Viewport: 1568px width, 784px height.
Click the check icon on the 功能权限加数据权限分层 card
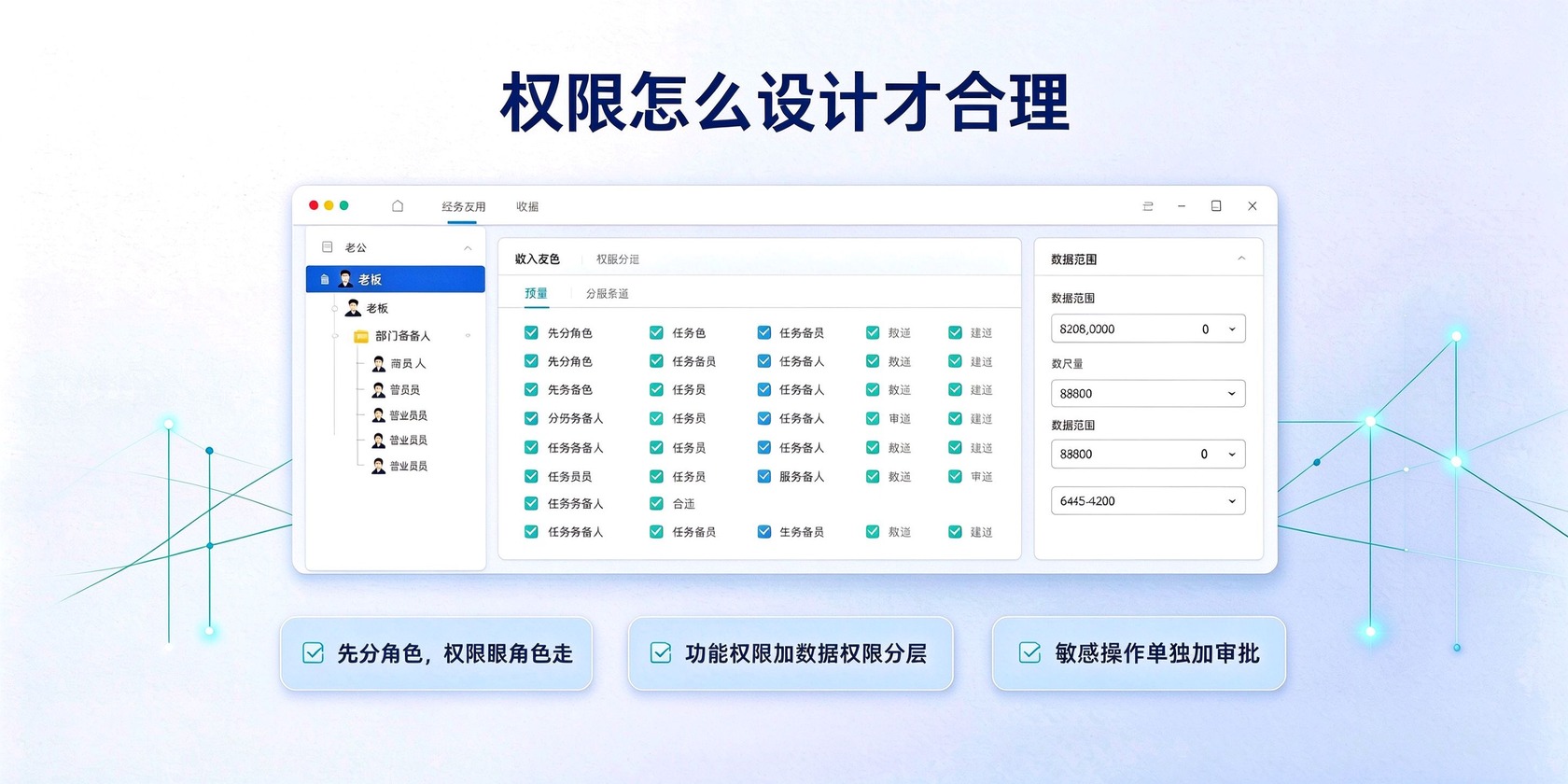tap(661, 652)
